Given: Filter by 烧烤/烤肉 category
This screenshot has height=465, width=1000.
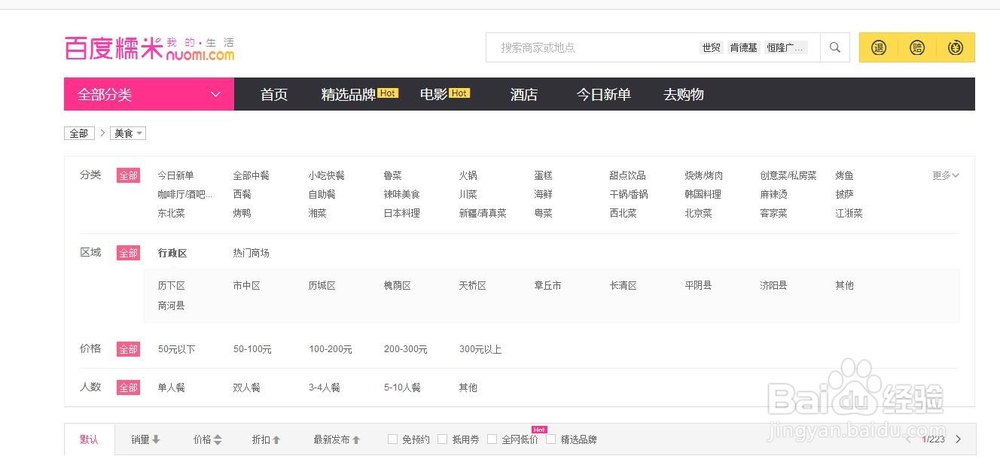Looking at the screenshot, I should pos(704,175).
